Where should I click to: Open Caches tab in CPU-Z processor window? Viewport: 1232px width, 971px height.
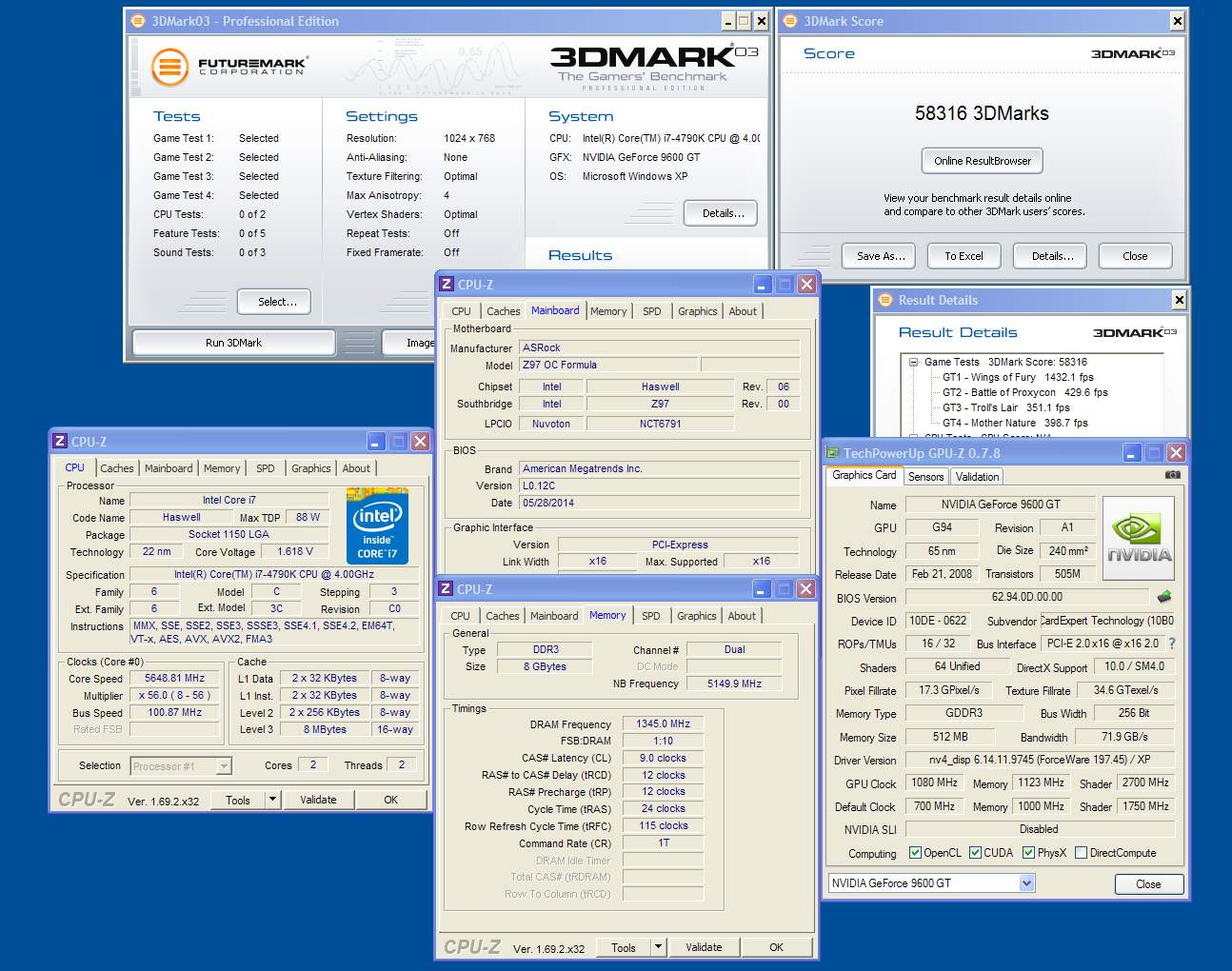click(x=117, y=468)
